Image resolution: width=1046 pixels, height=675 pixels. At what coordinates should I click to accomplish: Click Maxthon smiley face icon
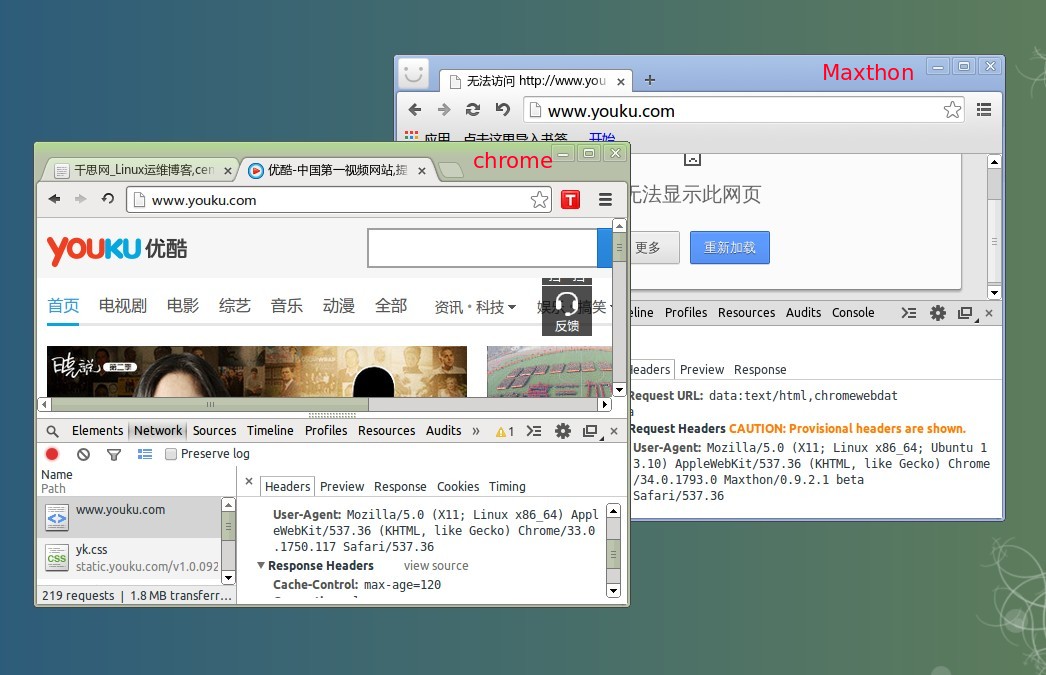coord(414,73)
